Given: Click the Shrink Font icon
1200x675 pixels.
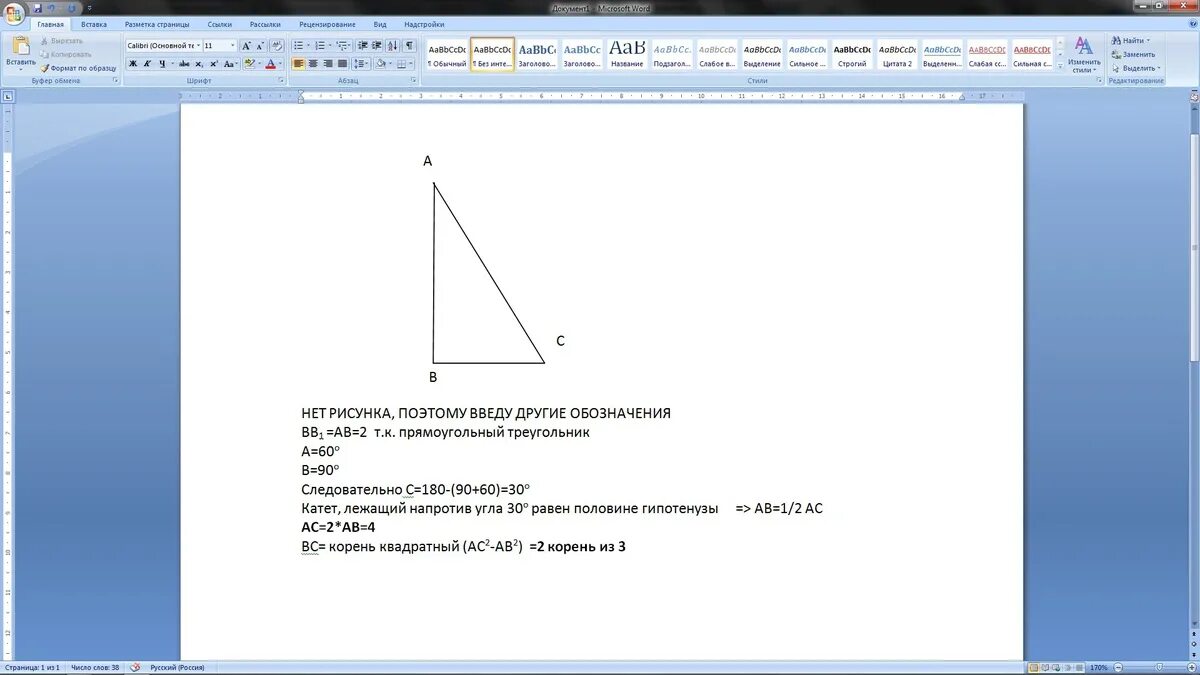Looking at the screenshot, I should tap(261, 45).
